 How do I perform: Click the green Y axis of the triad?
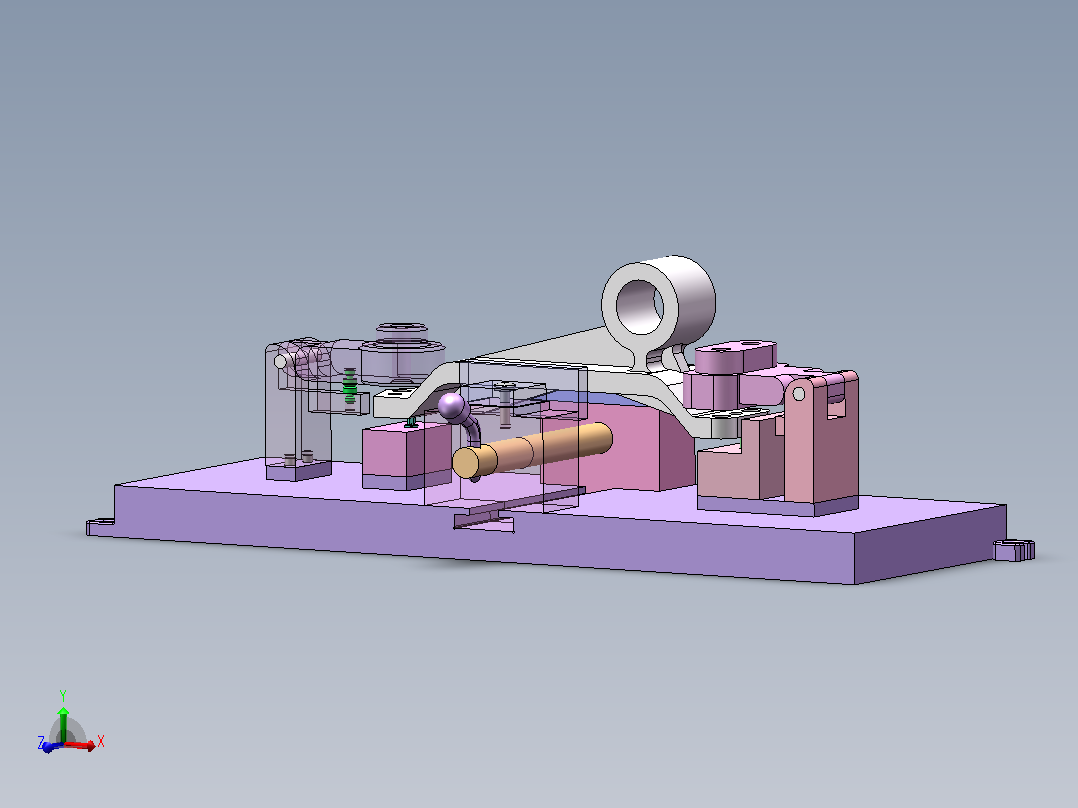[63, 724]
